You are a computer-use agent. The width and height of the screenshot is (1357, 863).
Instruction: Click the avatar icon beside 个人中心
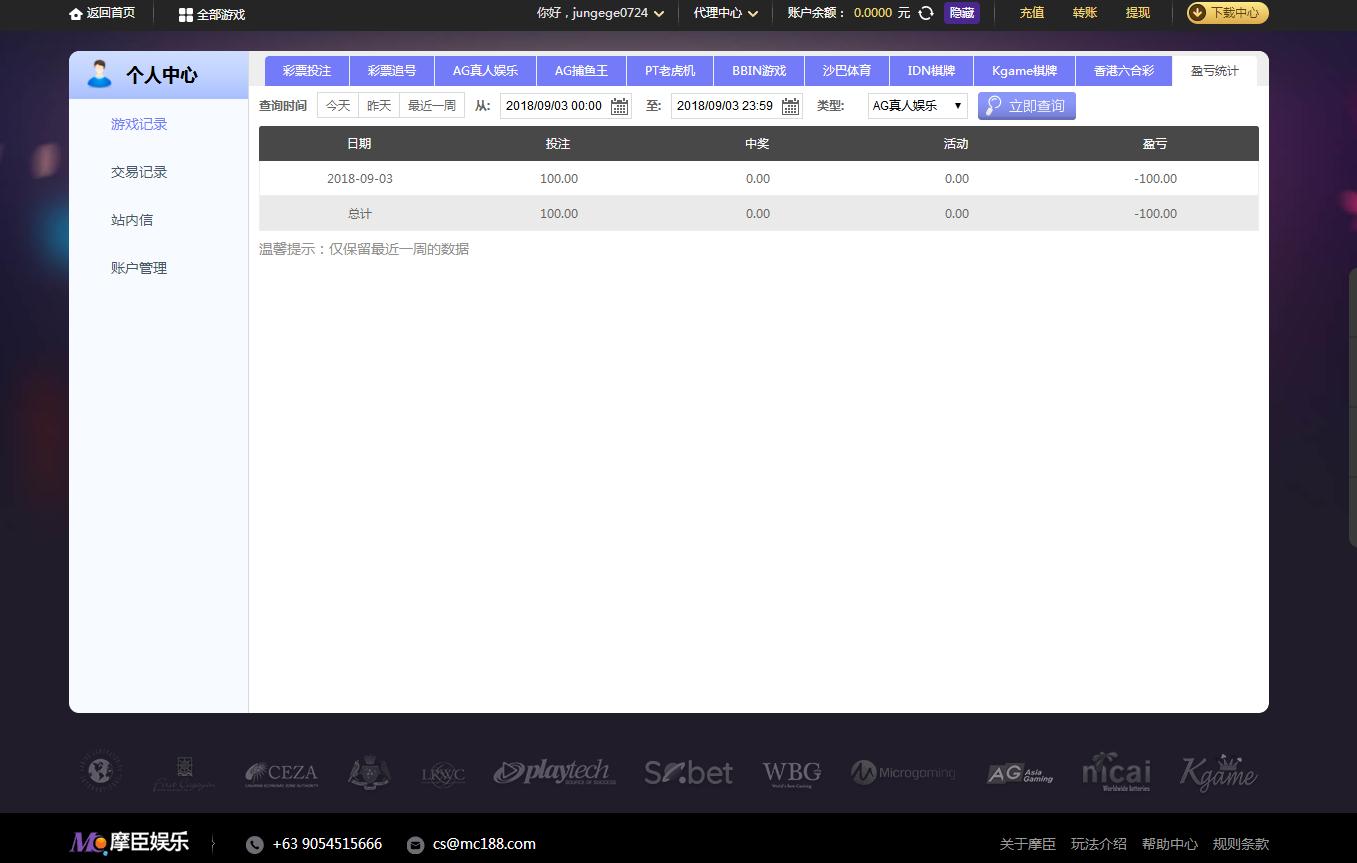coord(98,73)
